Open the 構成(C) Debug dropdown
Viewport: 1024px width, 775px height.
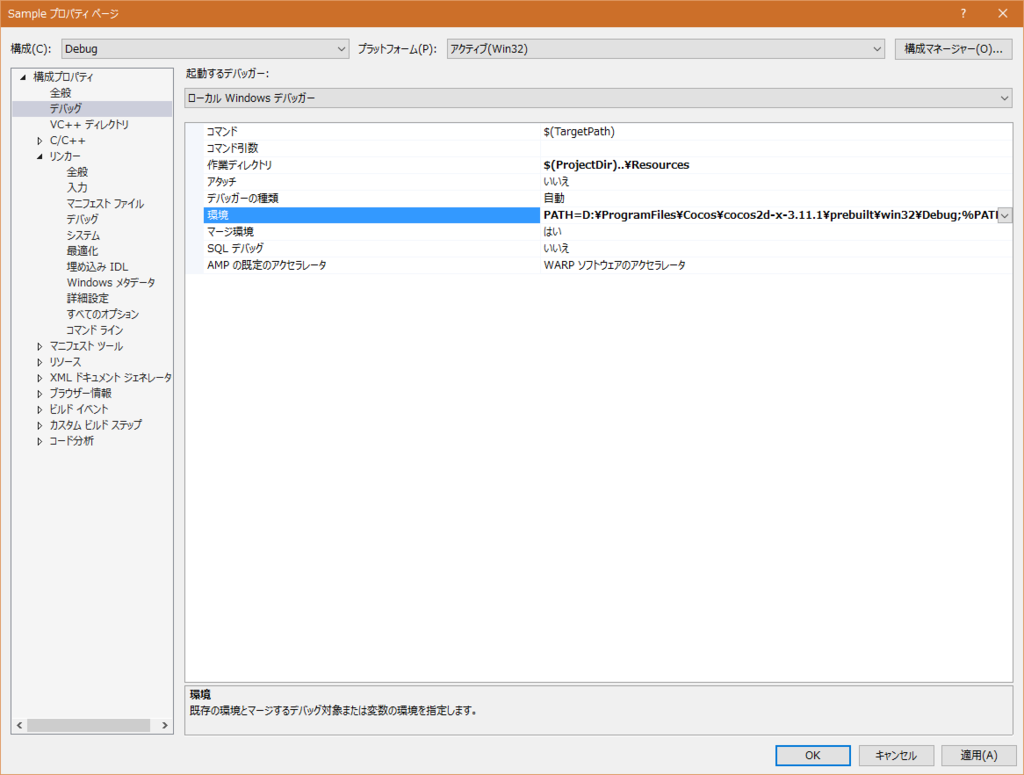[205, 49]
